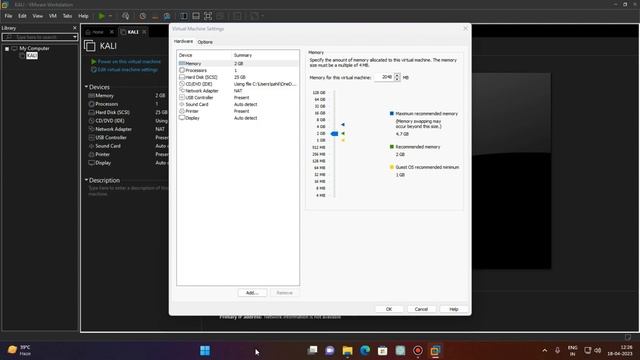Open Microsoft Edge from the taskbar
The width and height of the screenshot is (640, 360).
point(365,351)
